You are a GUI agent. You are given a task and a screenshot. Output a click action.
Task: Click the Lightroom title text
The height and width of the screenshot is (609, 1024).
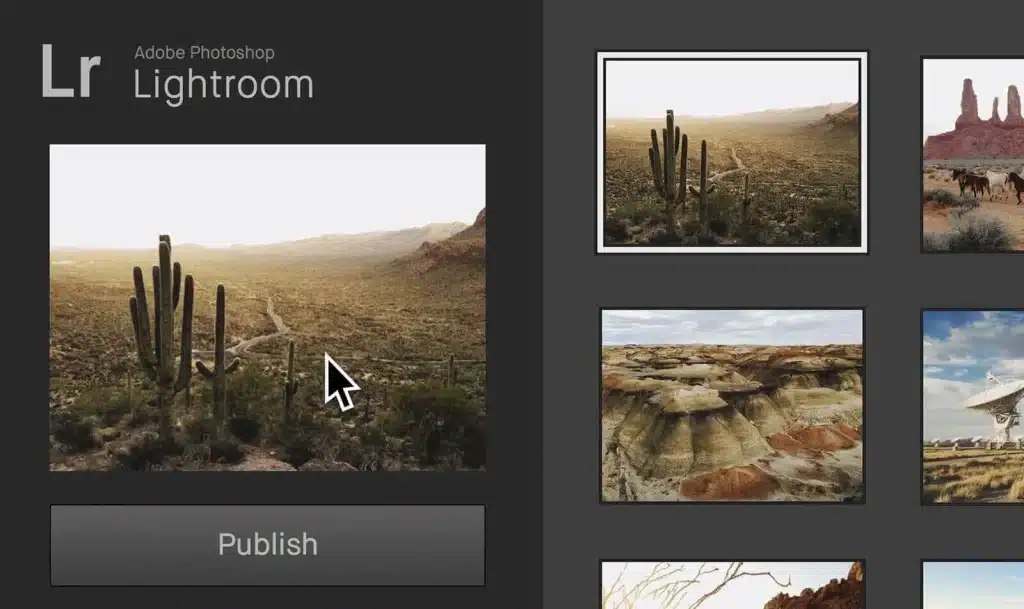[x=223, y=85]
